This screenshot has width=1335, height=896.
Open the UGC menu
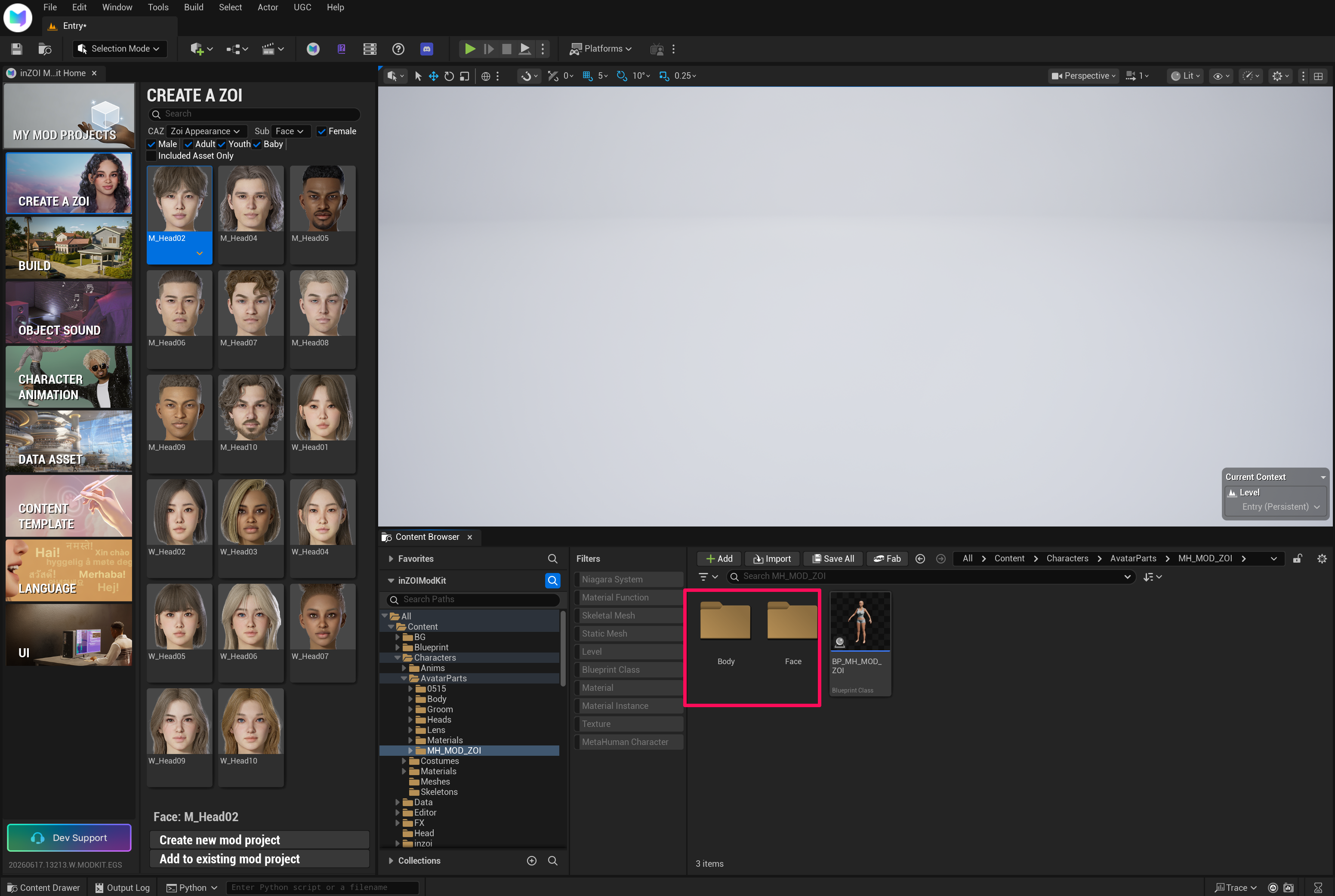tap(302, 7)
